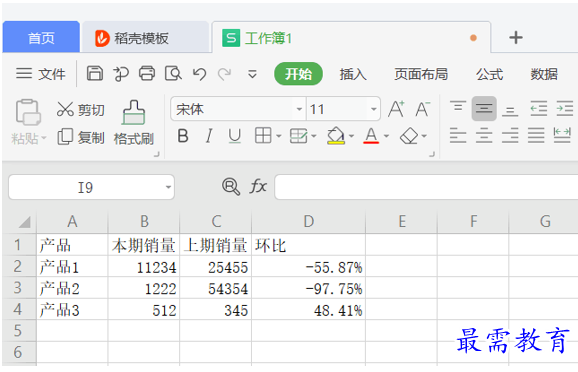Open the font name dropdown 宋体

click(x=299, y=109)
